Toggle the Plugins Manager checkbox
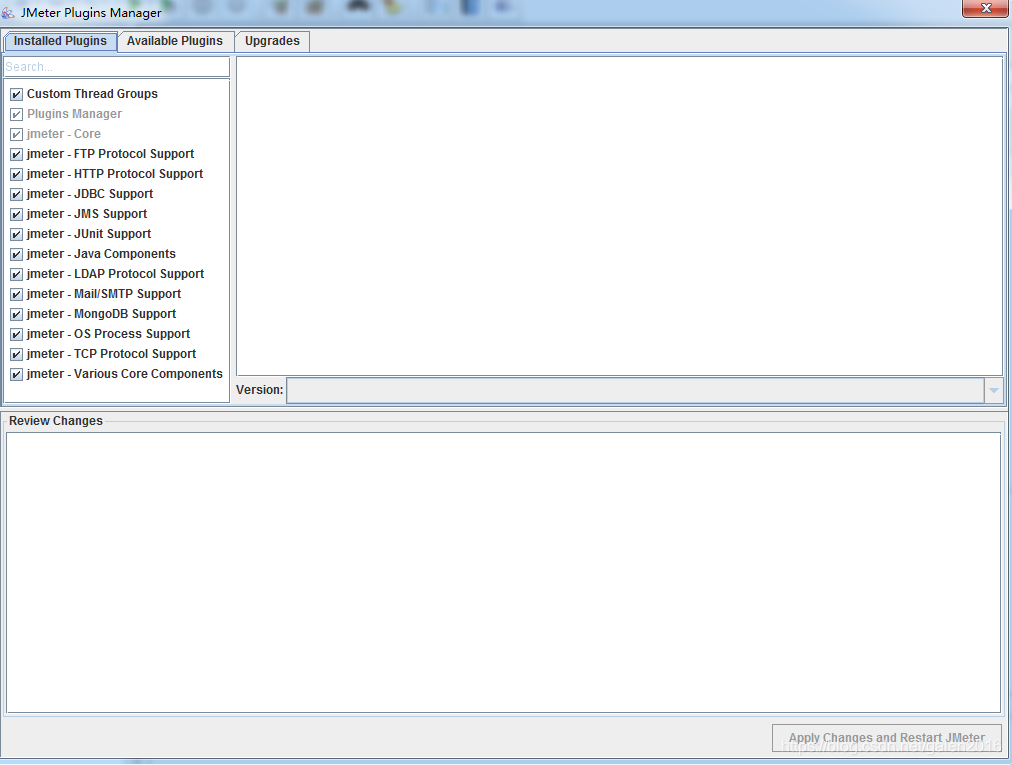This screenshot has height=765, width=1012. pyautogui.click(x=17, y=114)
